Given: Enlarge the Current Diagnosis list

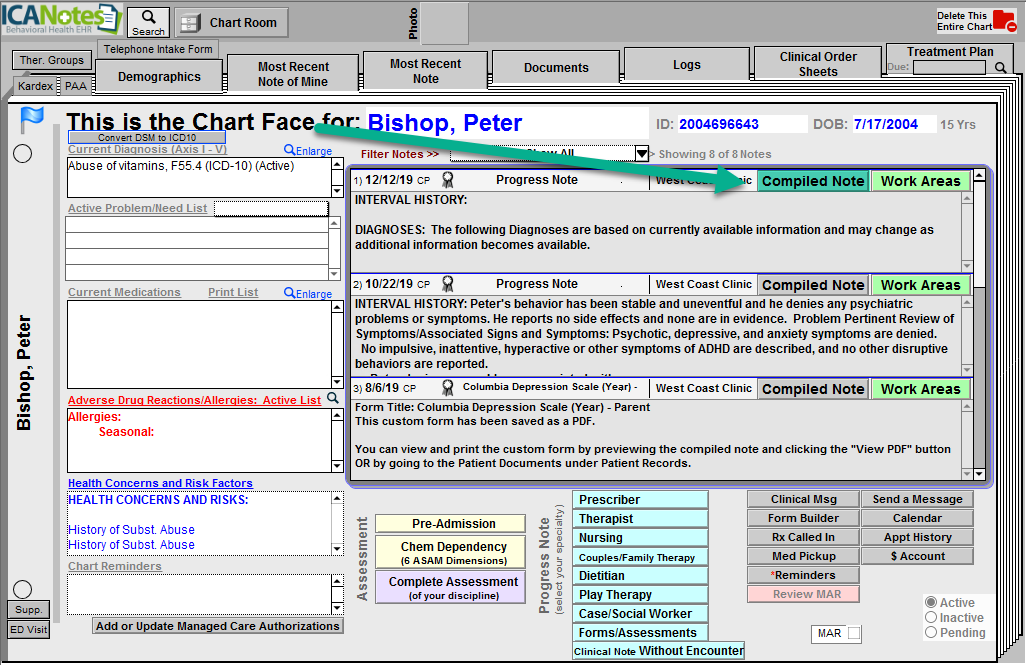Looking at the screenshot, I should 307,150.
